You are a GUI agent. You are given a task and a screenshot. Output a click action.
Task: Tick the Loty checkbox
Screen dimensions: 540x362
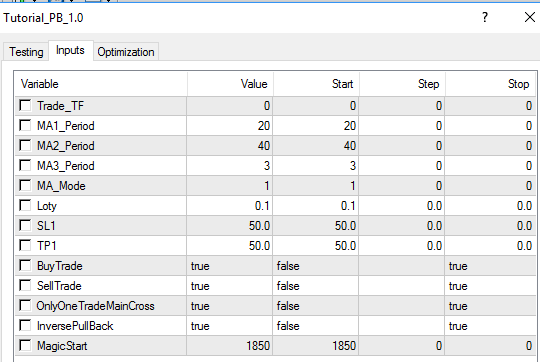pos(25,205)
